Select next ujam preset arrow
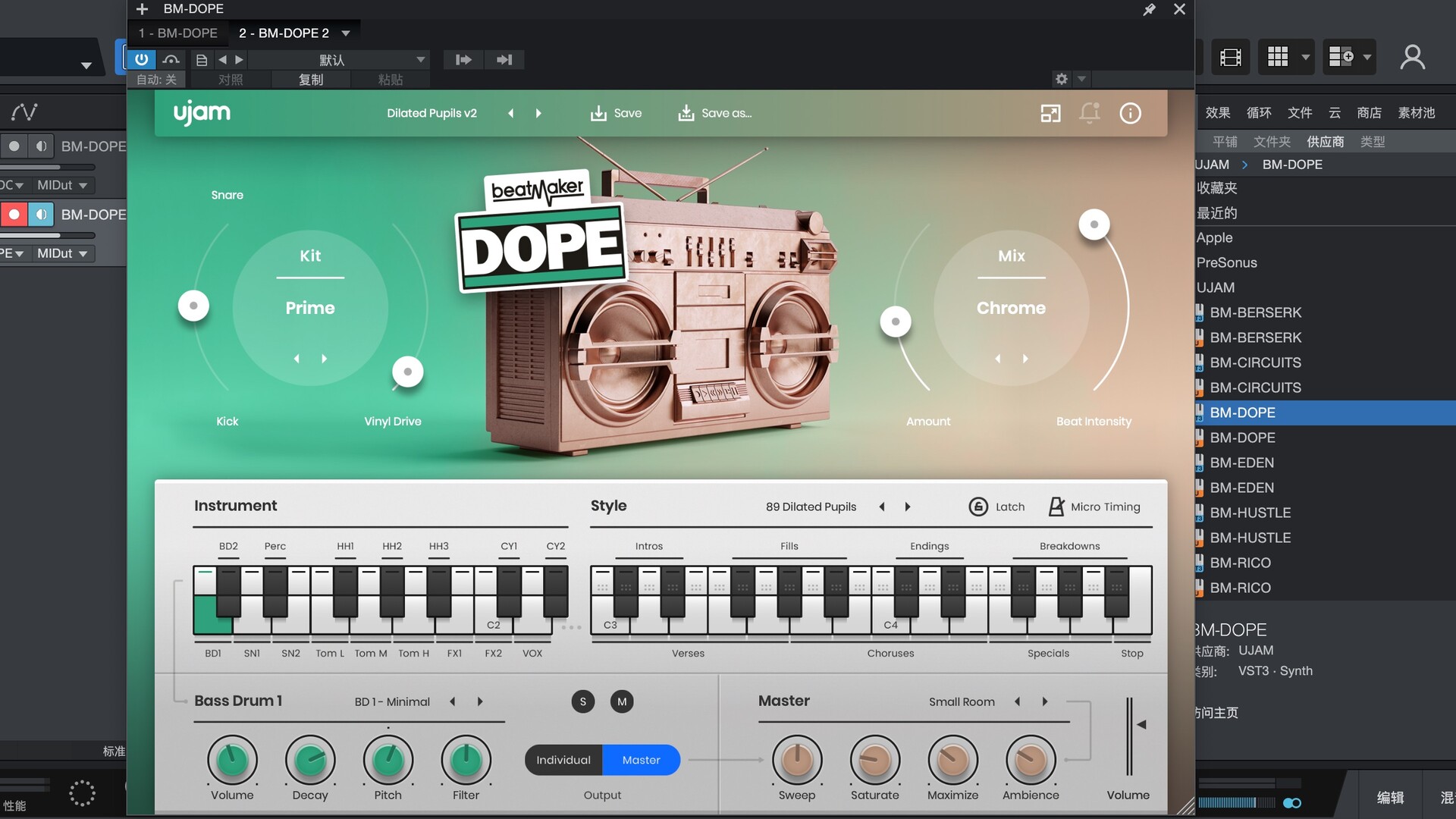Viewport: 1456px width, 819px height. 538,113
